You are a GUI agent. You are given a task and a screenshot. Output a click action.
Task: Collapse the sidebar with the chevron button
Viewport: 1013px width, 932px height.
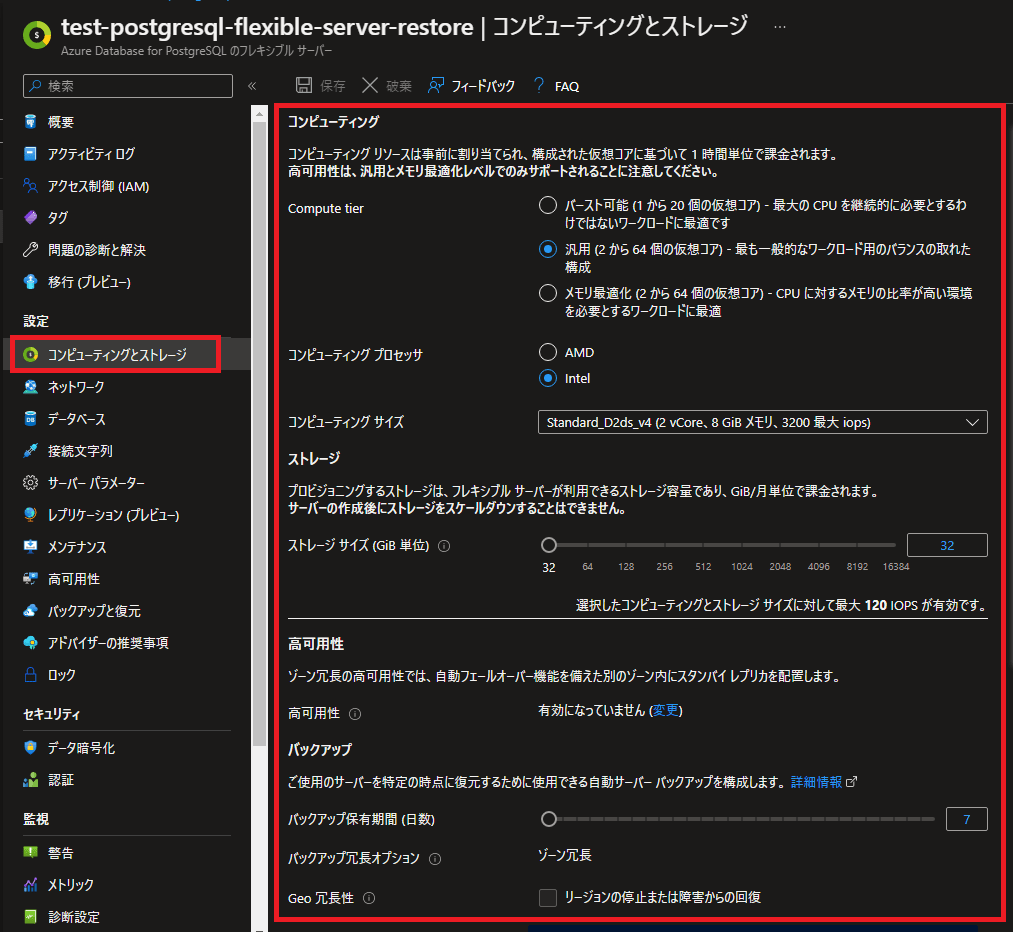(x=252, y=86)
